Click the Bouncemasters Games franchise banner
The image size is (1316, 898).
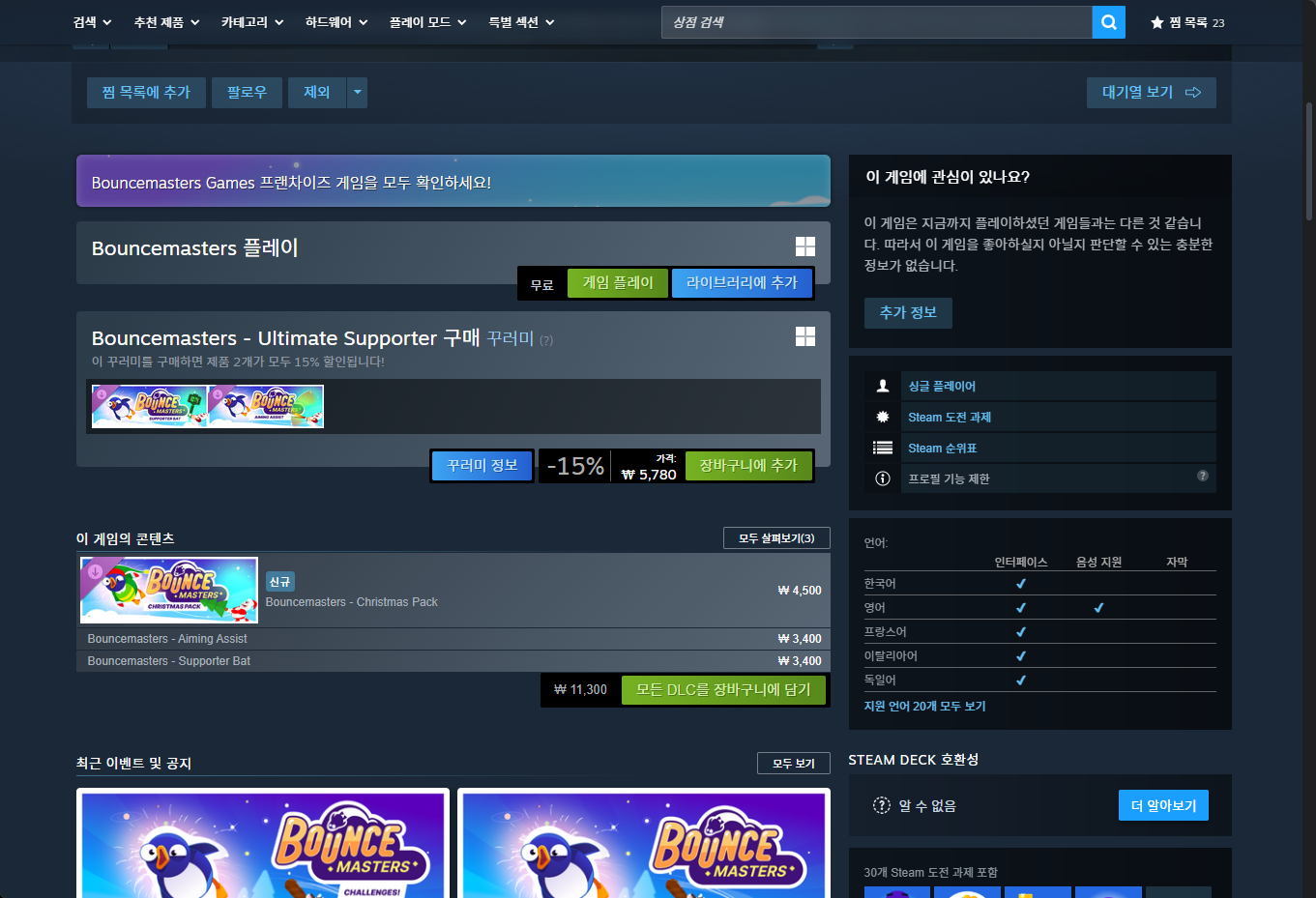(x=453, y=181)
